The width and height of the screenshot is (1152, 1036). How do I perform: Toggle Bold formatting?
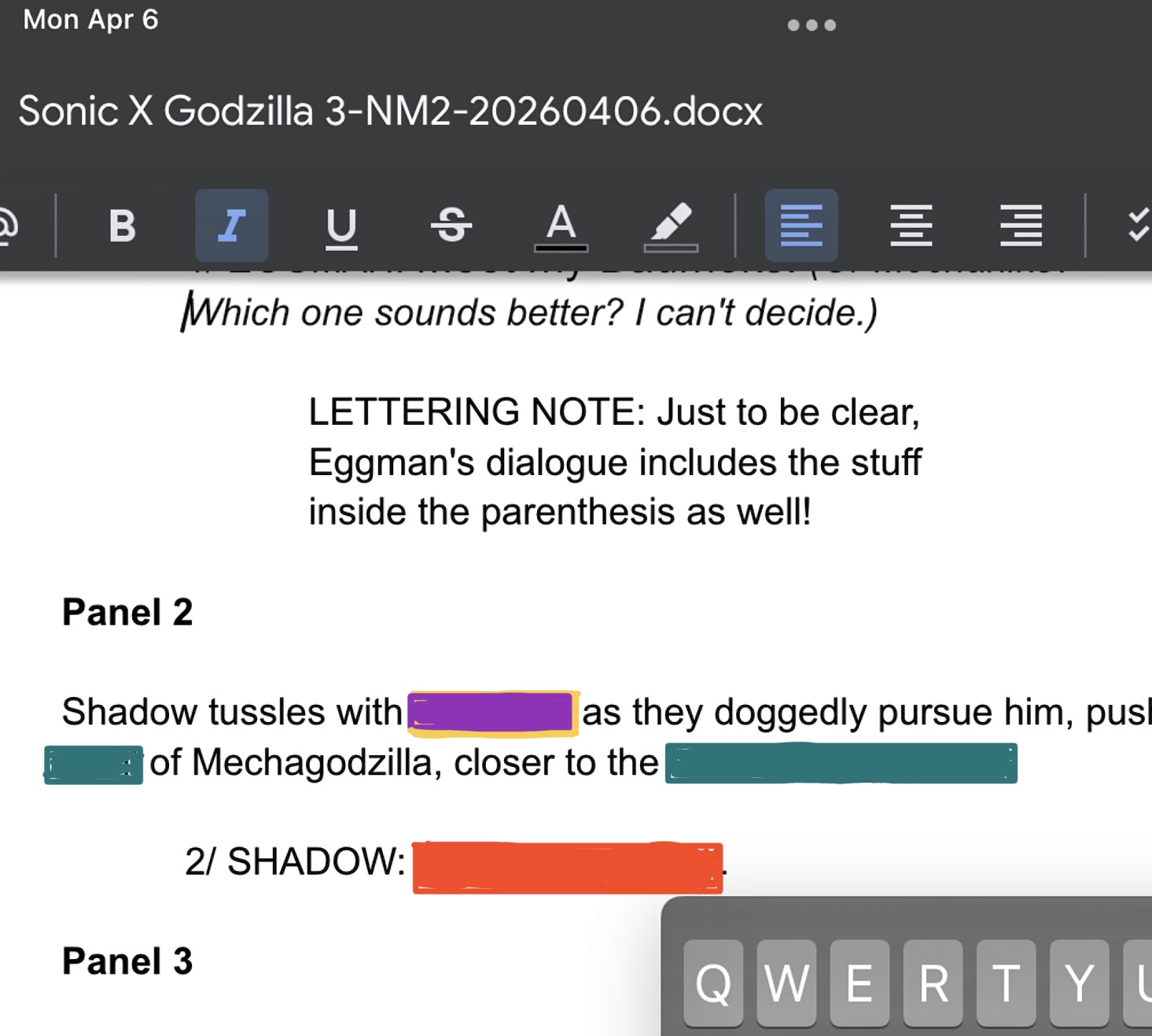coord(122,226)
